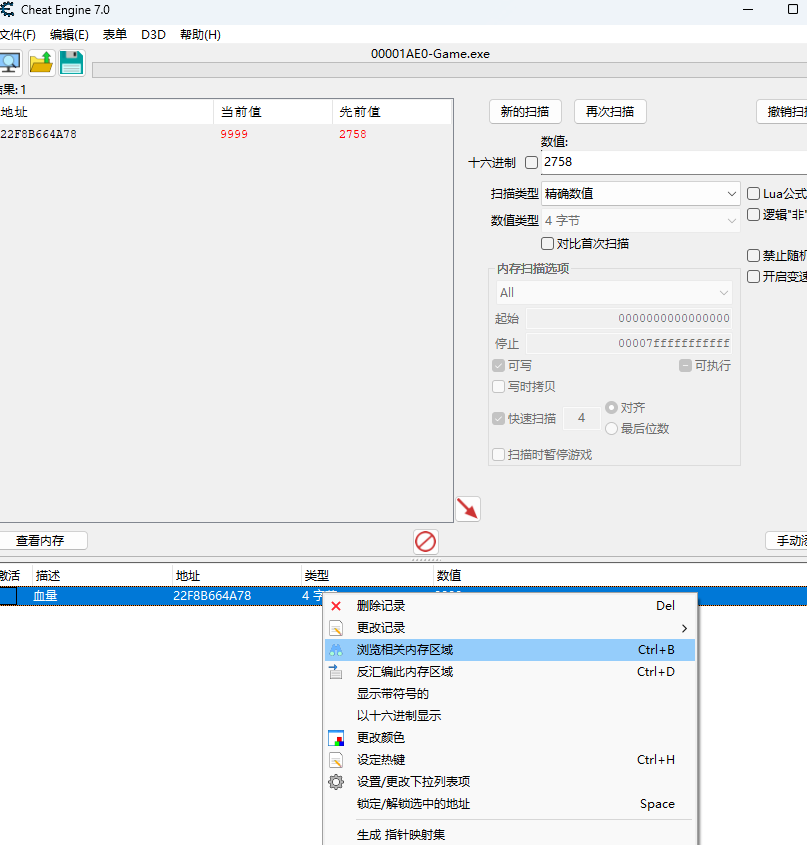Image resolution: width=807 pixels, height=845 pixels.
Task: Click the 停止 stop address field
Action: pyautogui.click(x=629, y=343)
